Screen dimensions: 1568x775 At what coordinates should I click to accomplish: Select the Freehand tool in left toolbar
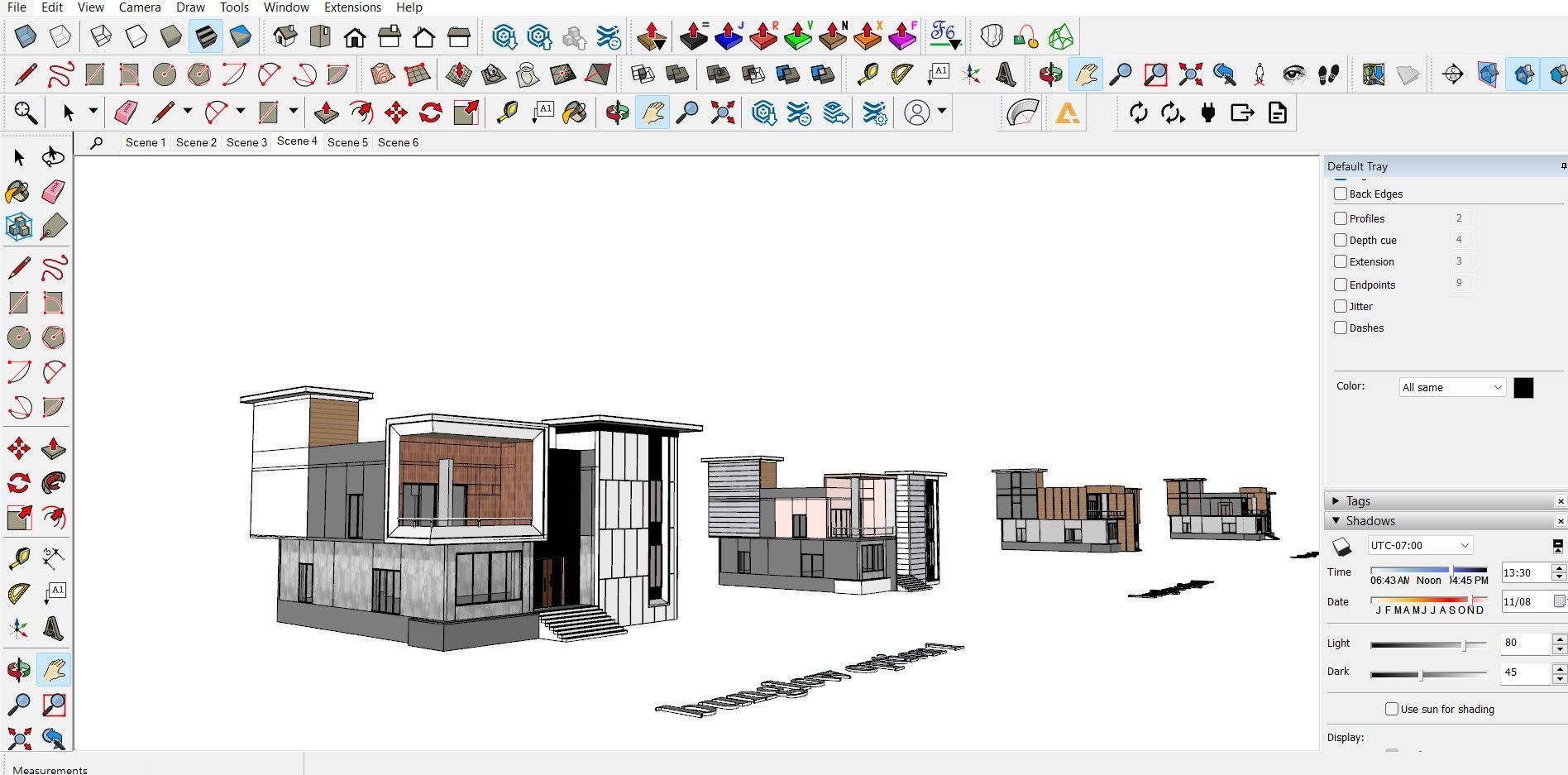tap(53, 268)
